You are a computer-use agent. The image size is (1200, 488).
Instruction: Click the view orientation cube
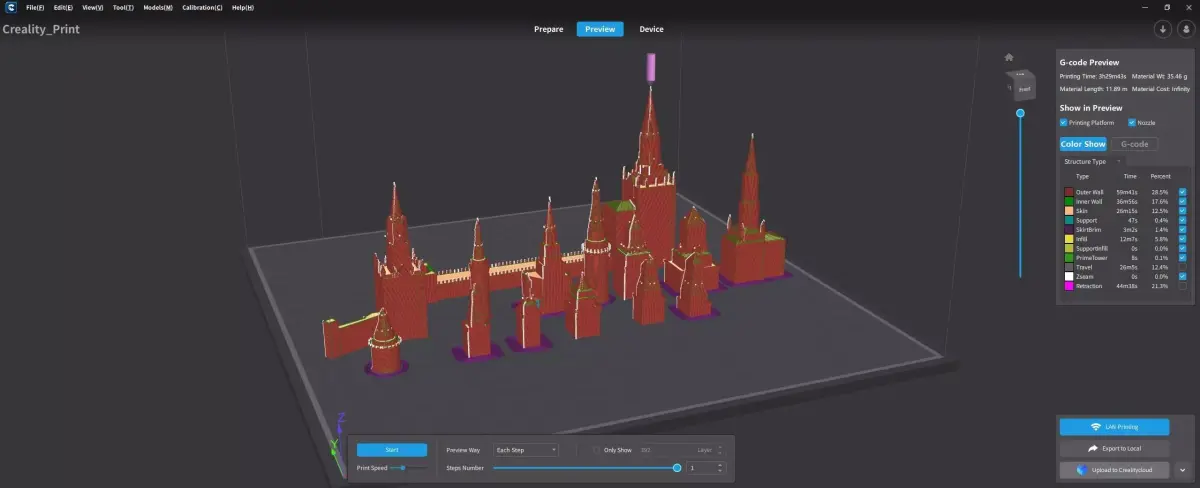(1021, 85)
